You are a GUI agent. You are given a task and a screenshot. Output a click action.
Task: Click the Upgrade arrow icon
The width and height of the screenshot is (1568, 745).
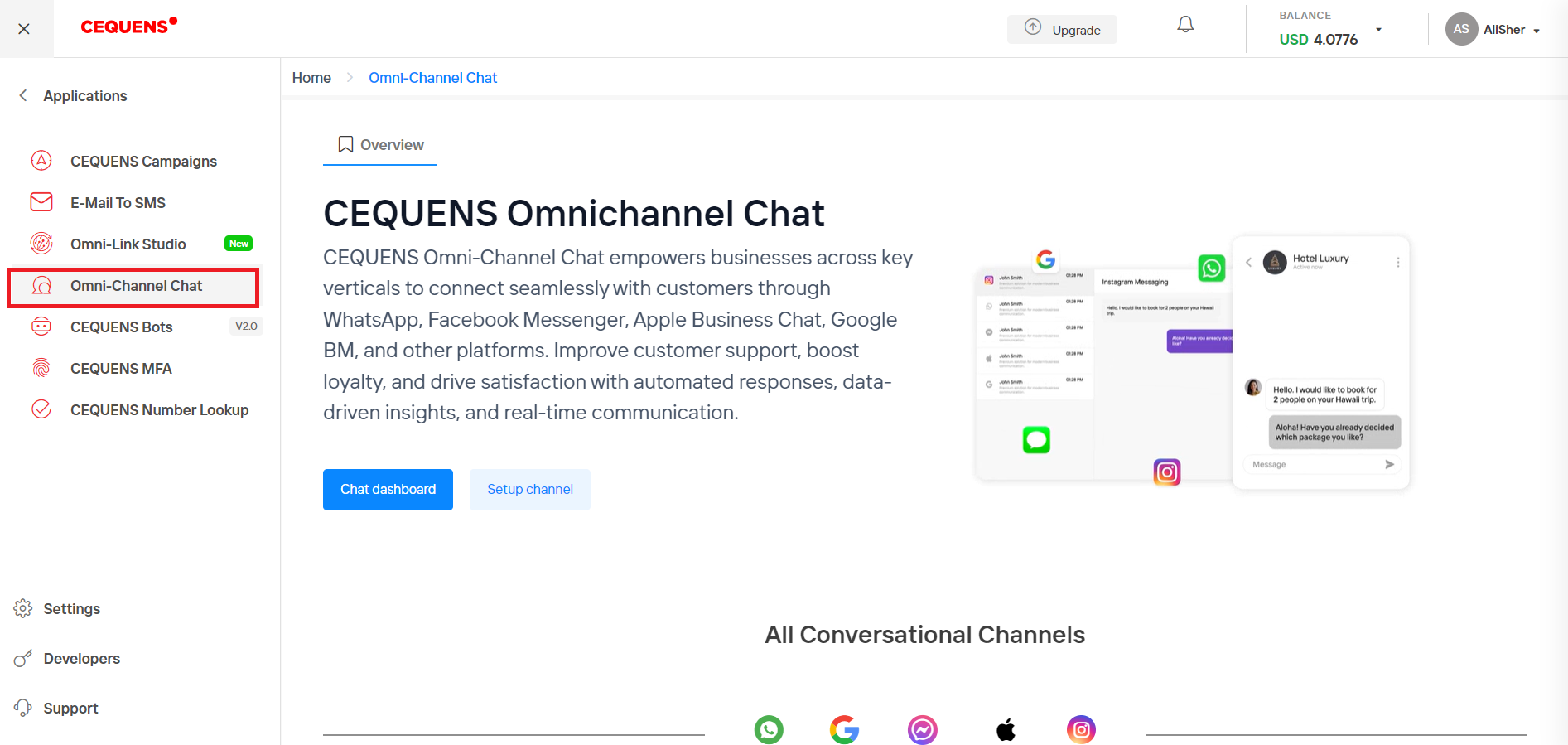(1032, 27)
